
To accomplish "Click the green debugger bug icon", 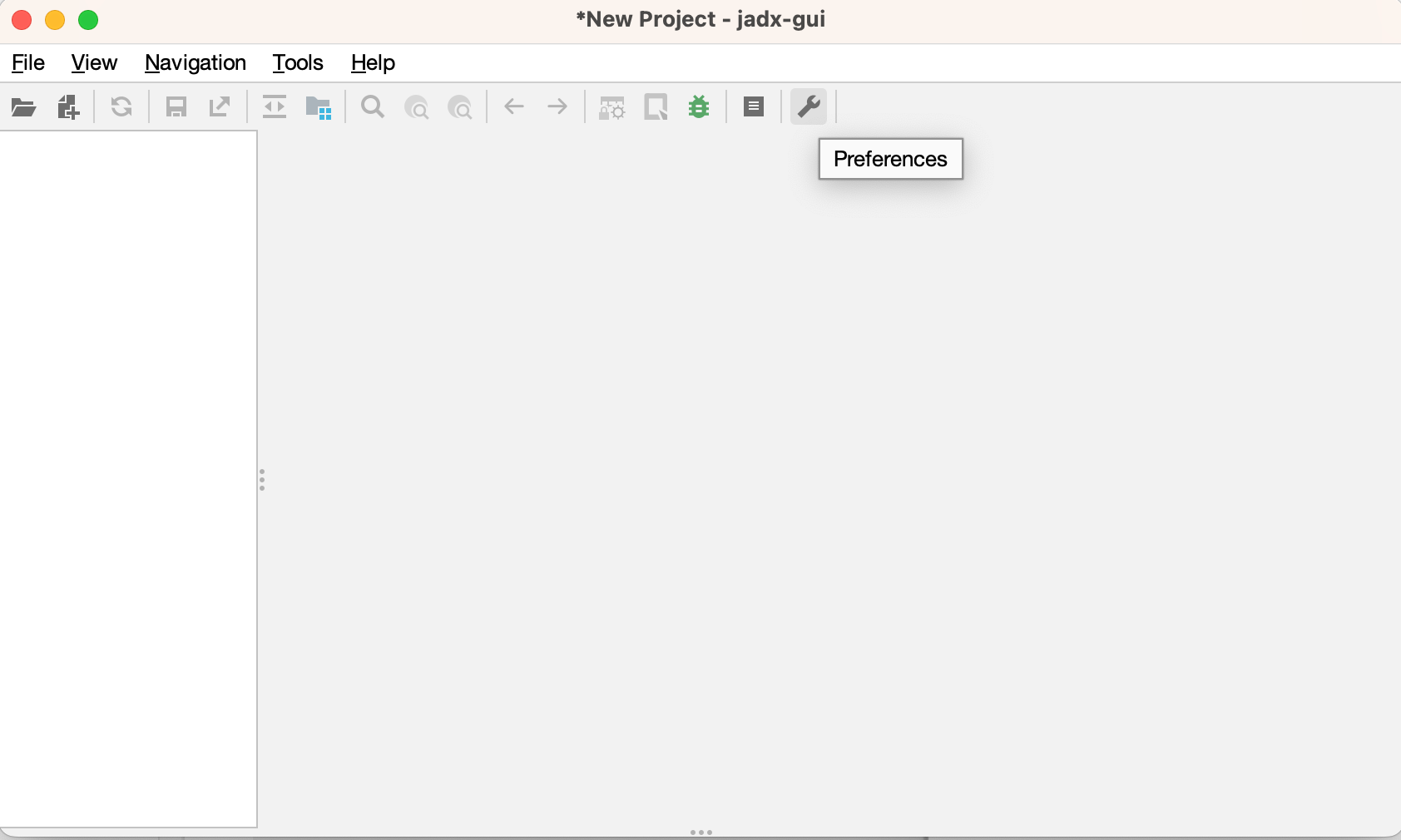I will pos(699,107).
